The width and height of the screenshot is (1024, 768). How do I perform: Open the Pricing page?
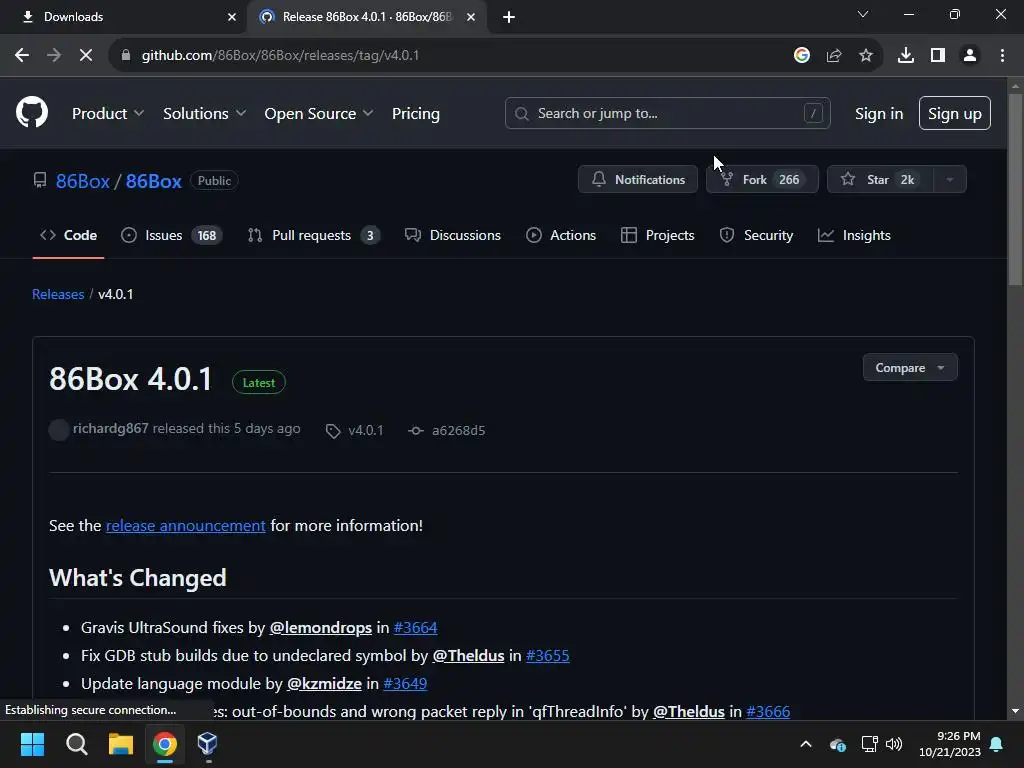[415, 114]
